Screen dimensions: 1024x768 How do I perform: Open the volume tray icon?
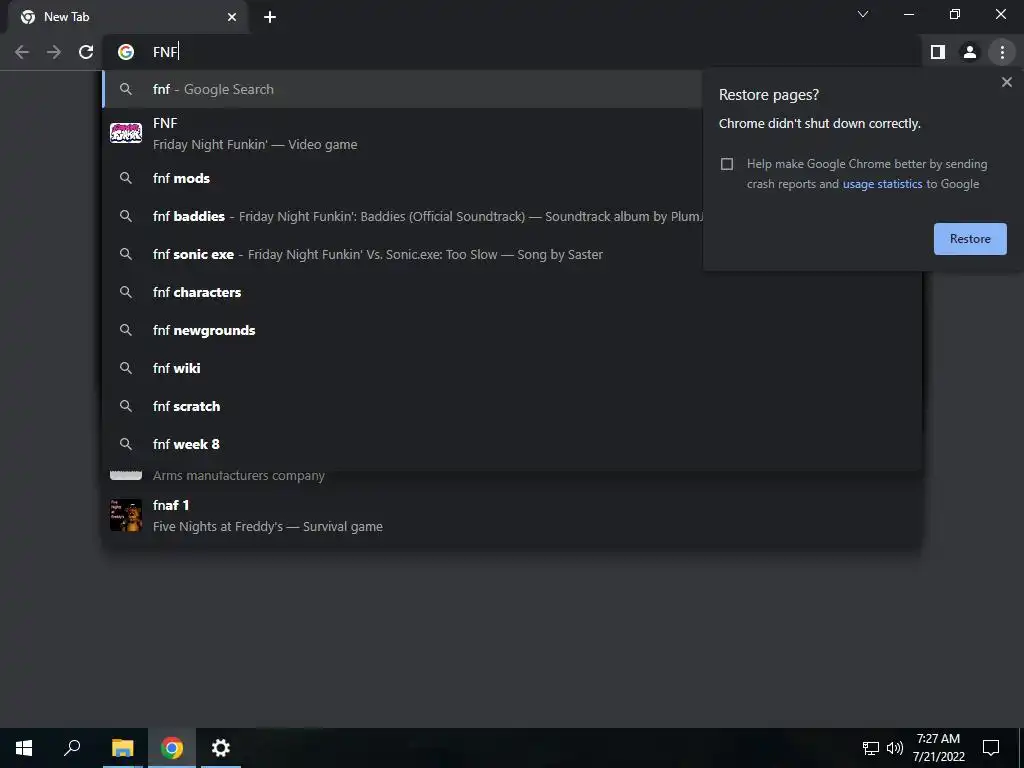click(895, 748)
